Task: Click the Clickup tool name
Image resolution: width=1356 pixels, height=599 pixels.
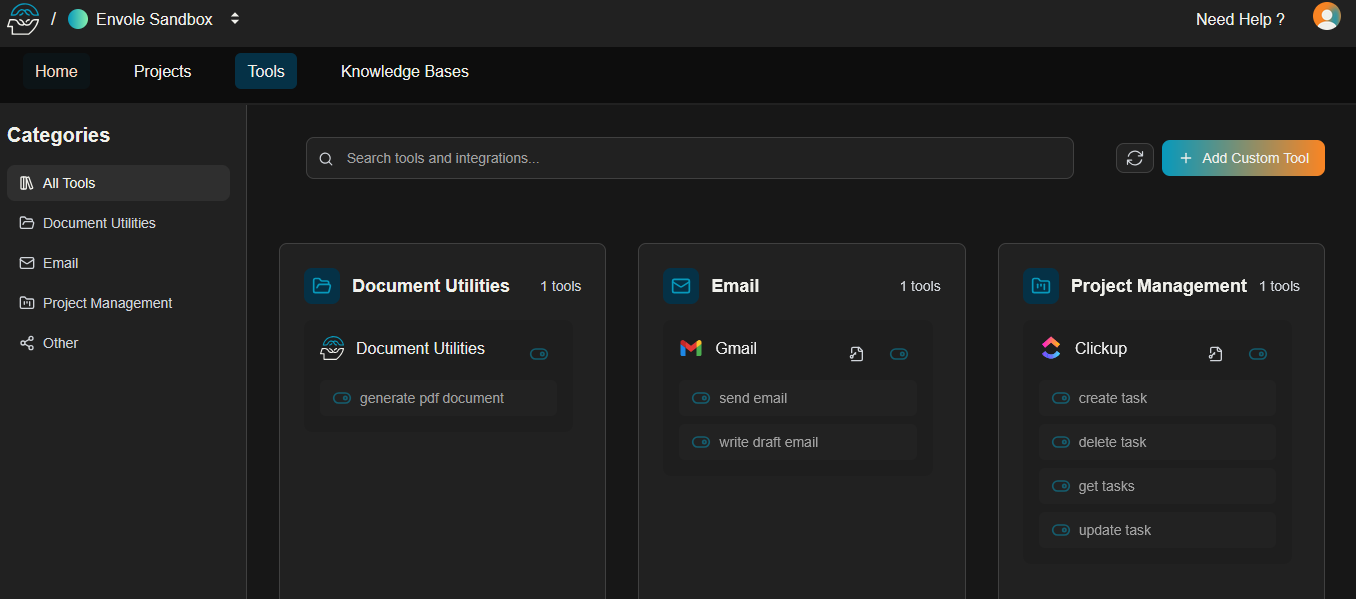Action: coord(1101,348)
